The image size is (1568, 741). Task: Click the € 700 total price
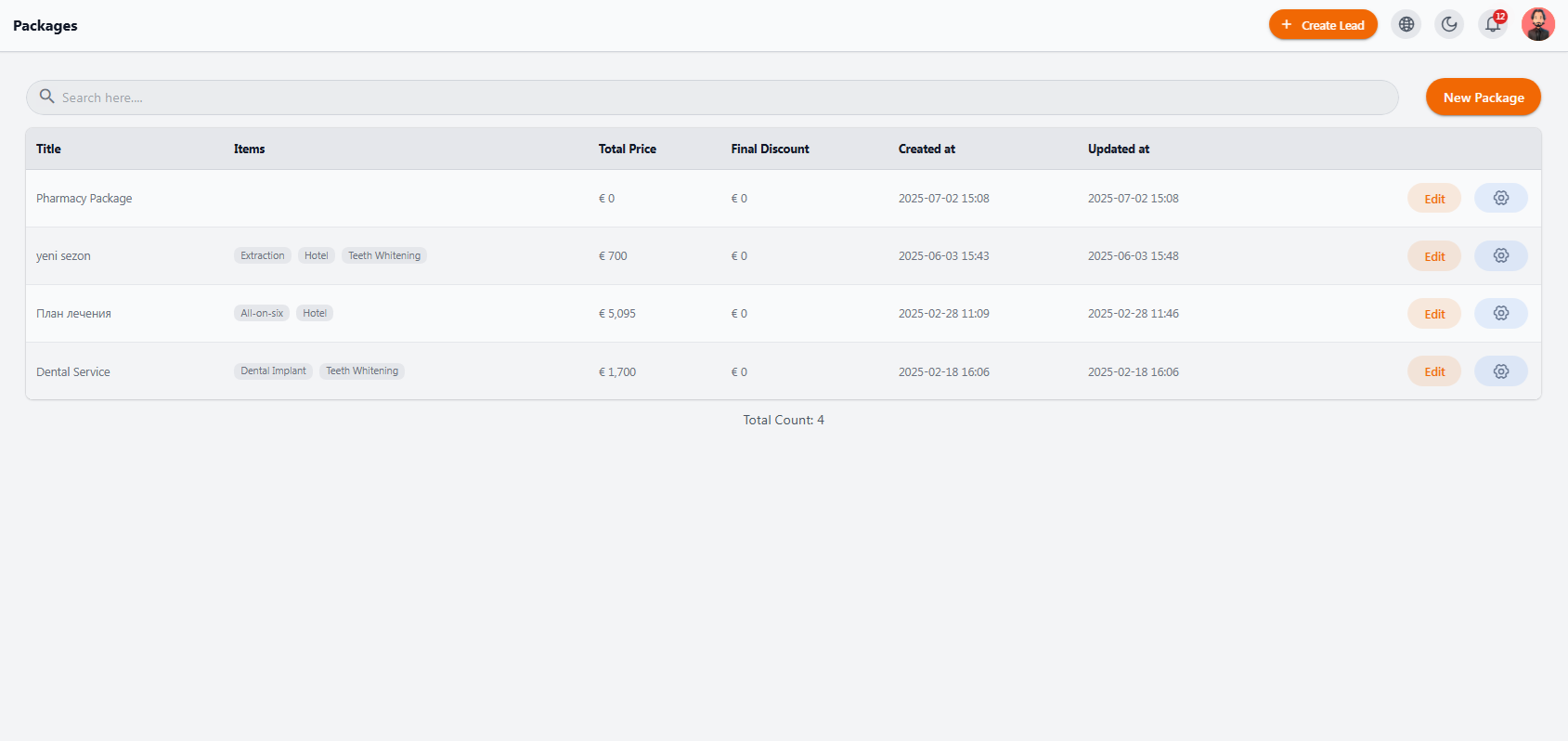click(x=613, y=256)
